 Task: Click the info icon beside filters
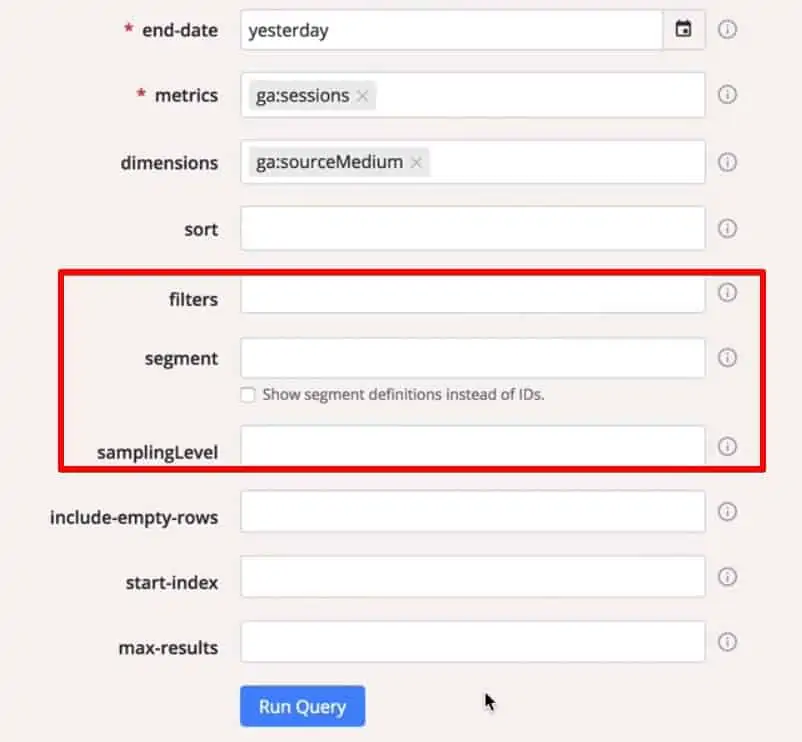728,292
